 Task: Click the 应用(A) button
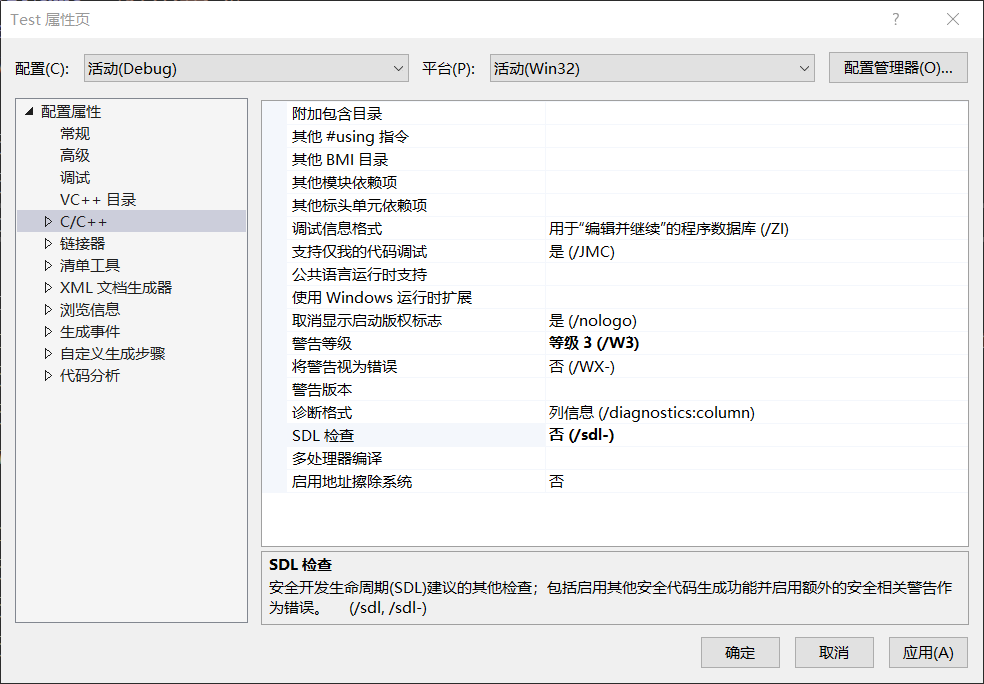[928, 653]
